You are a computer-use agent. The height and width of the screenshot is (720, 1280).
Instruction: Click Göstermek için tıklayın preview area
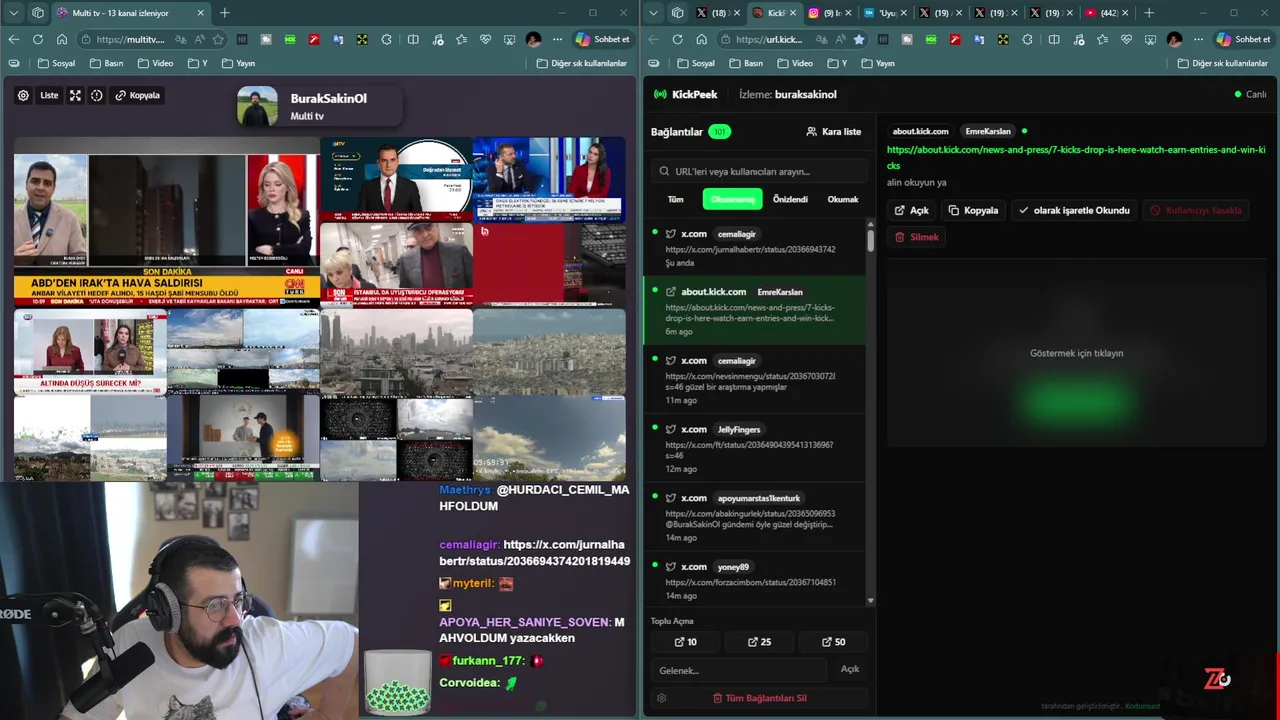coord(1077,353)
